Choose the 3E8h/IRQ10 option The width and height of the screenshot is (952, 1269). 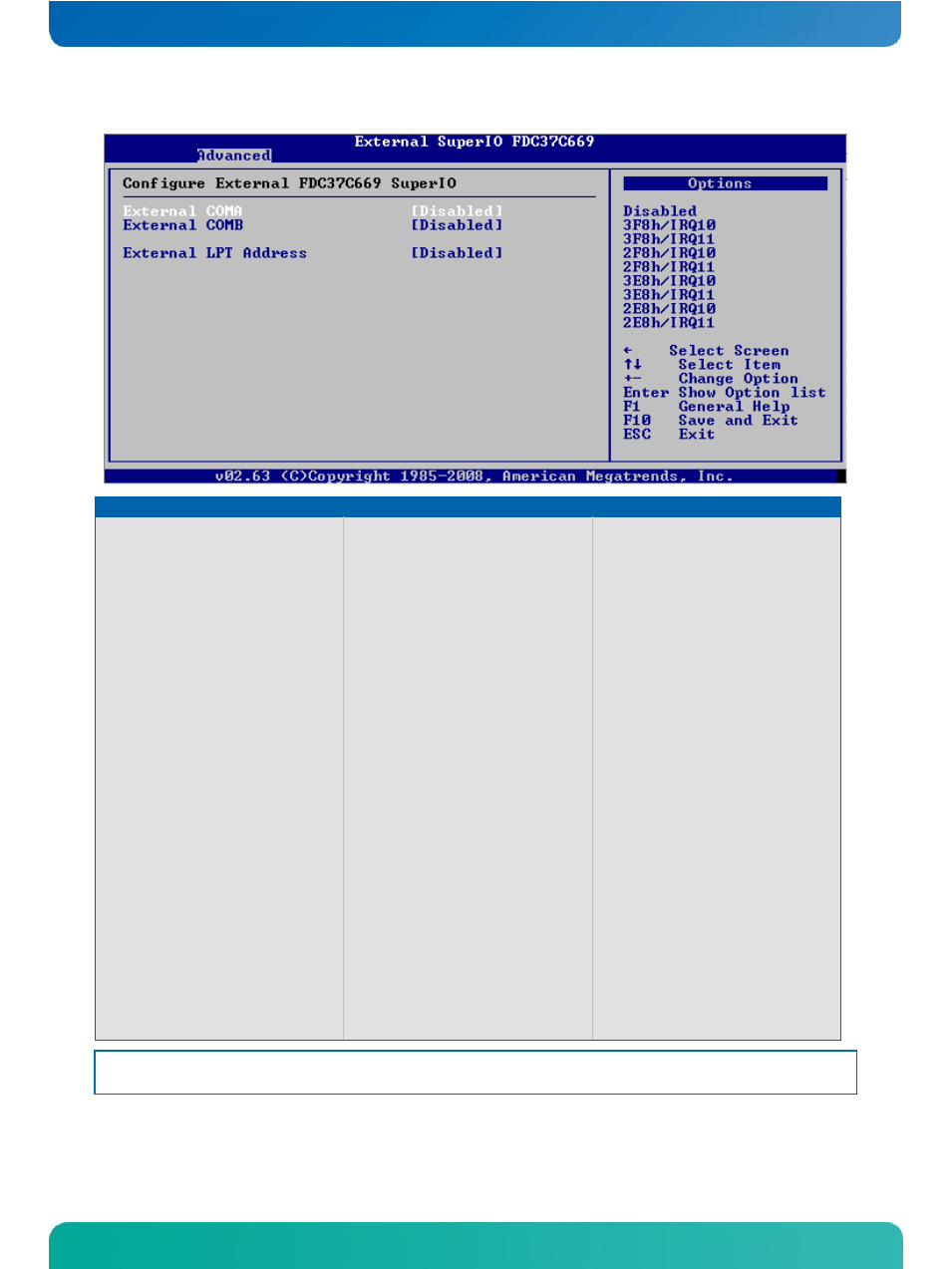[x=669, y=281]
